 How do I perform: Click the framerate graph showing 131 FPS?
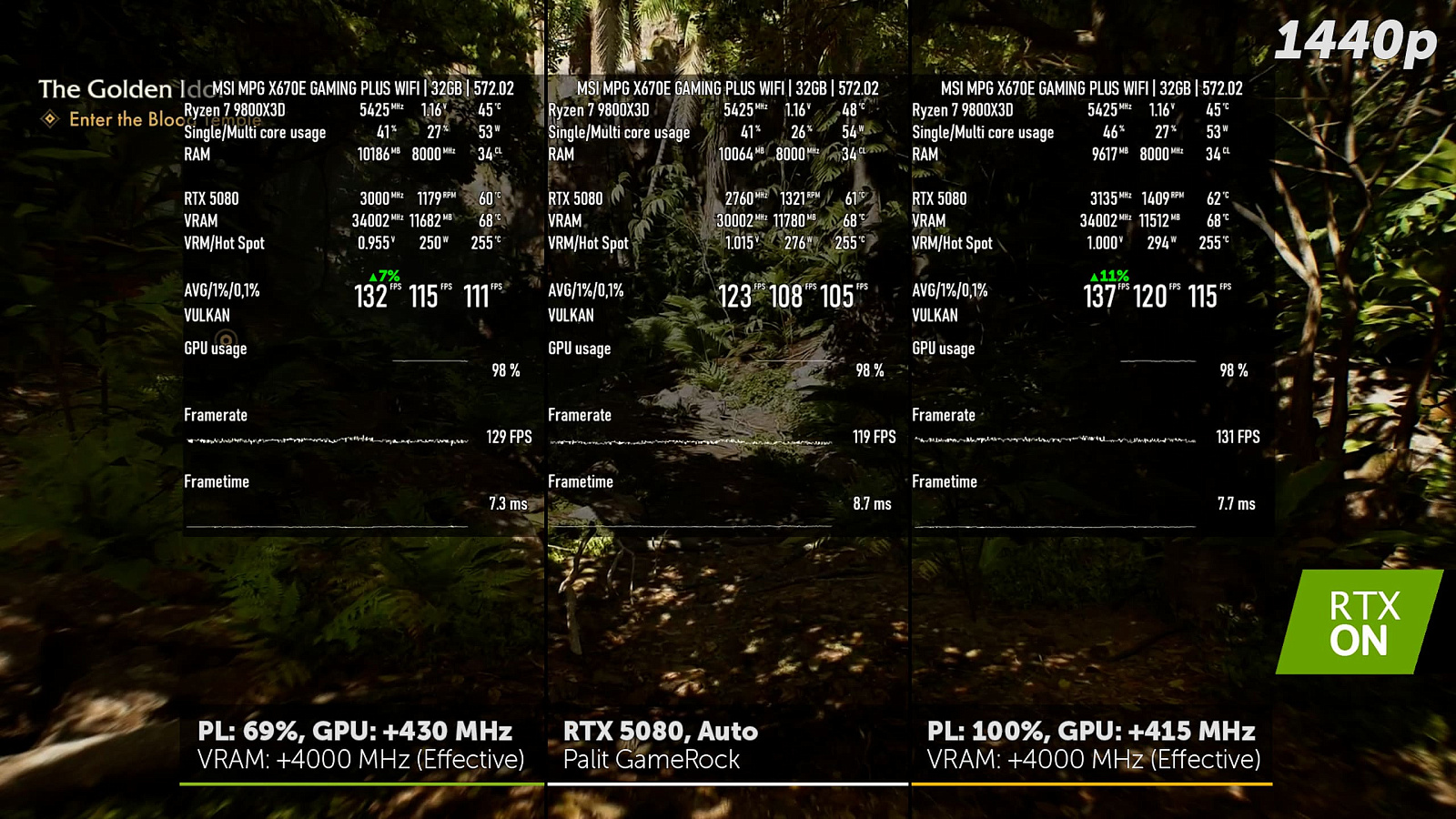pyautogui.click(x=1056, y=440)
